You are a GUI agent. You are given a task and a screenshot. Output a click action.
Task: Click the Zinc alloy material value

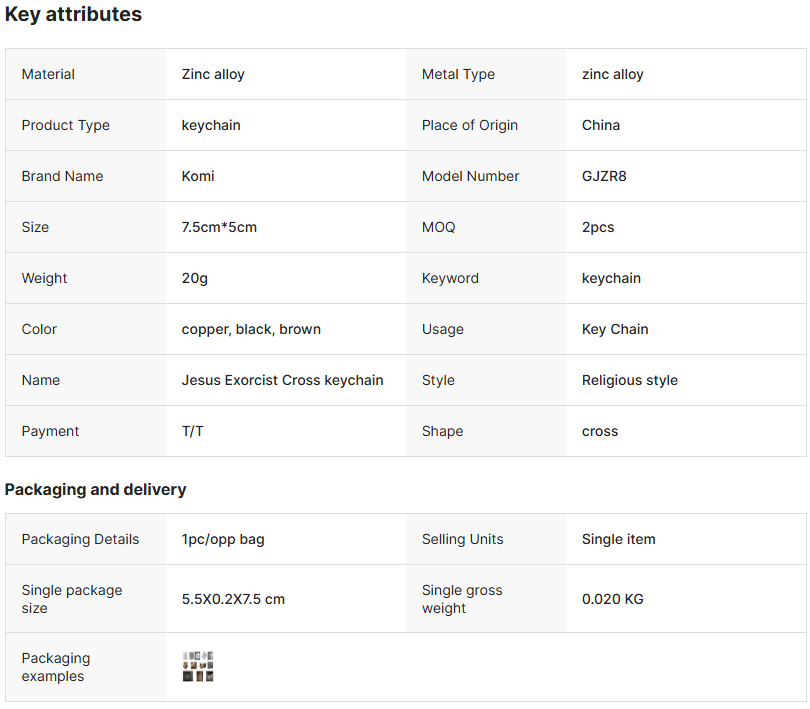pyautogui.click(x=213, y=74)
